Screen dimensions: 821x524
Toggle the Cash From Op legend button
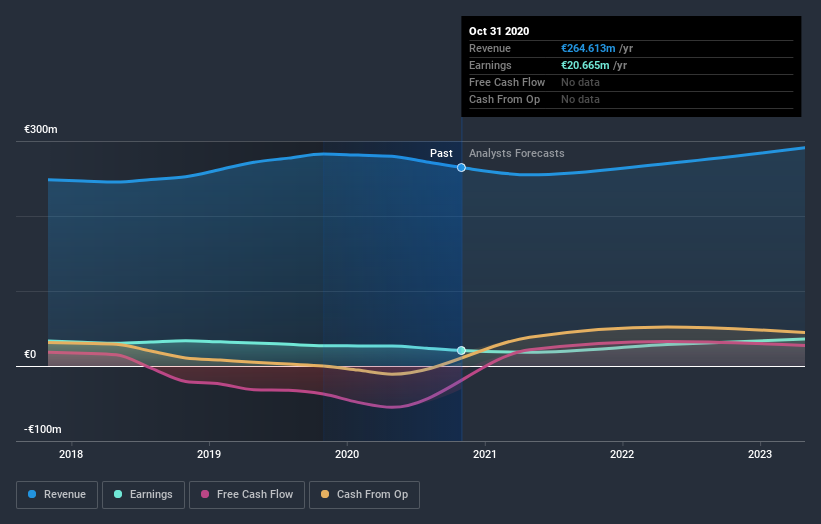[364, 495]
